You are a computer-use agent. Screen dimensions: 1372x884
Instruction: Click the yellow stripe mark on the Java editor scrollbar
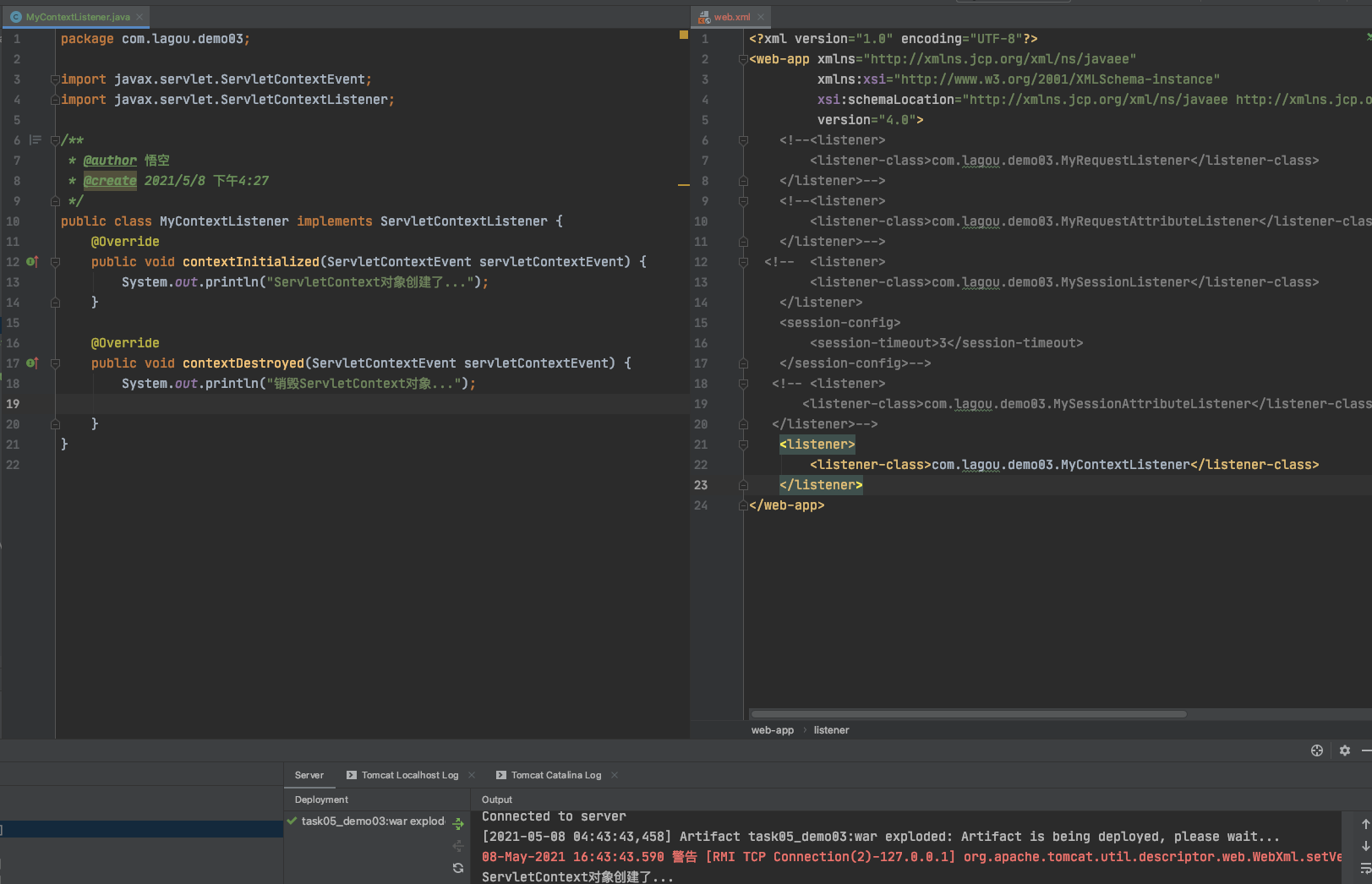coord(684,184)
